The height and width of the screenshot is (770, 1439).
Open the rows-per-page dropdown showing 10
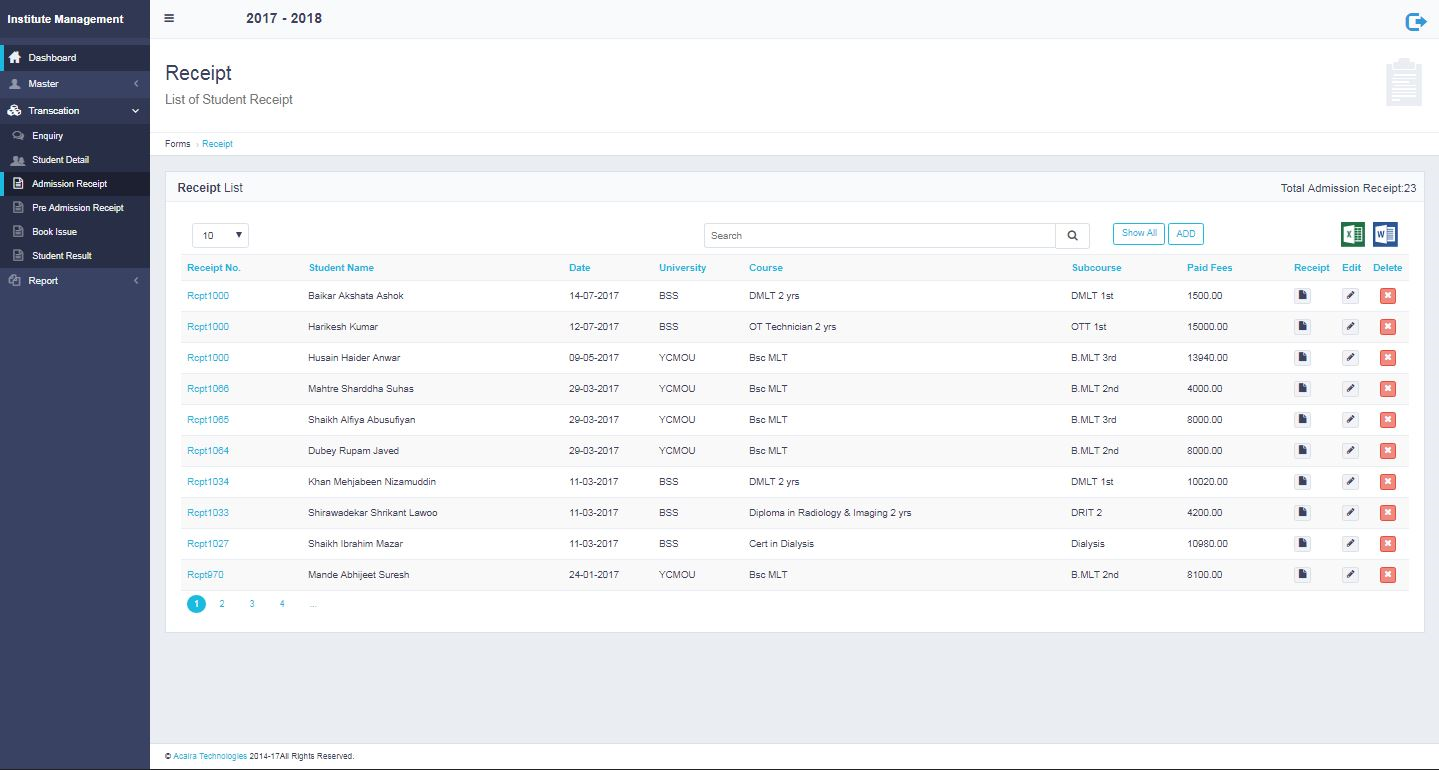[220, 236]
